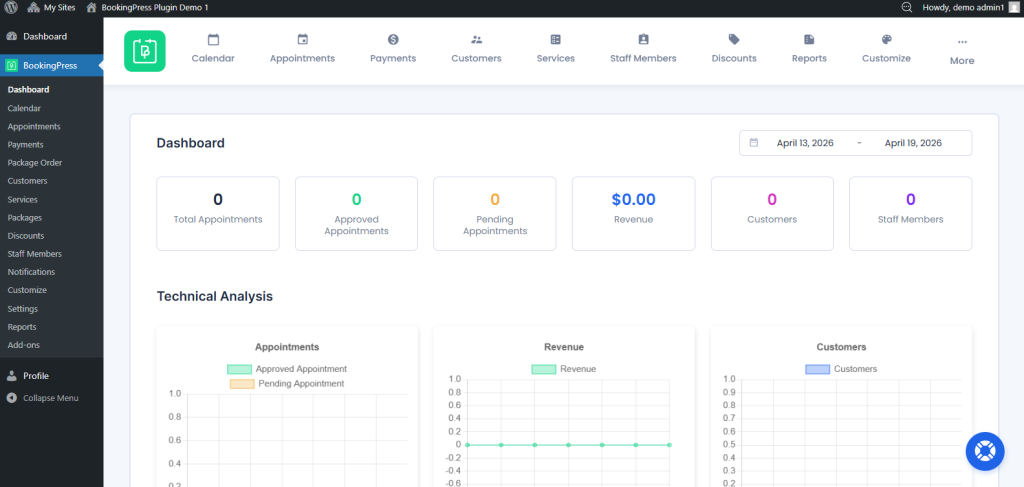Open the Customize palette icon
The height and width of the screenshot is (487, 1024).
886,40
